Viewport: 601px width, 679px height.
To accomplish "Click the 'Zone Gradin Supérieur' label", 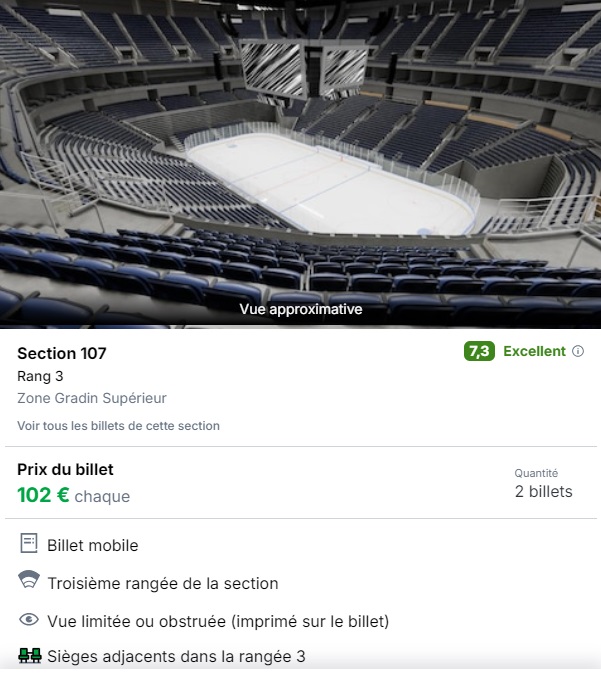I will pos(92,398).
